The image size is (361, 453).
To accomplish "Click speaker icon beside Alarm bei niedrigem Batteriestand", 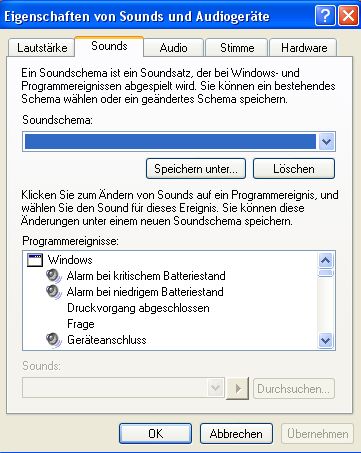I will coord(54,292).
